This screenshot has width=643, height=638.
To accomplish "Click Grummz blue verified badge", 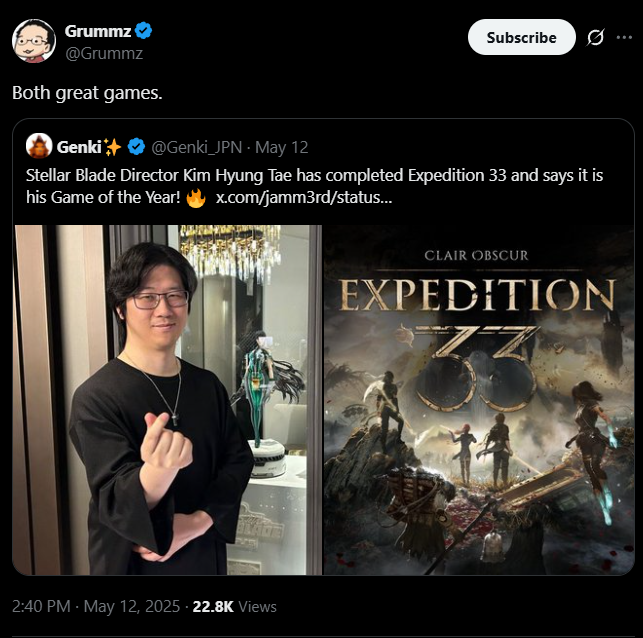I will (144, 31).
